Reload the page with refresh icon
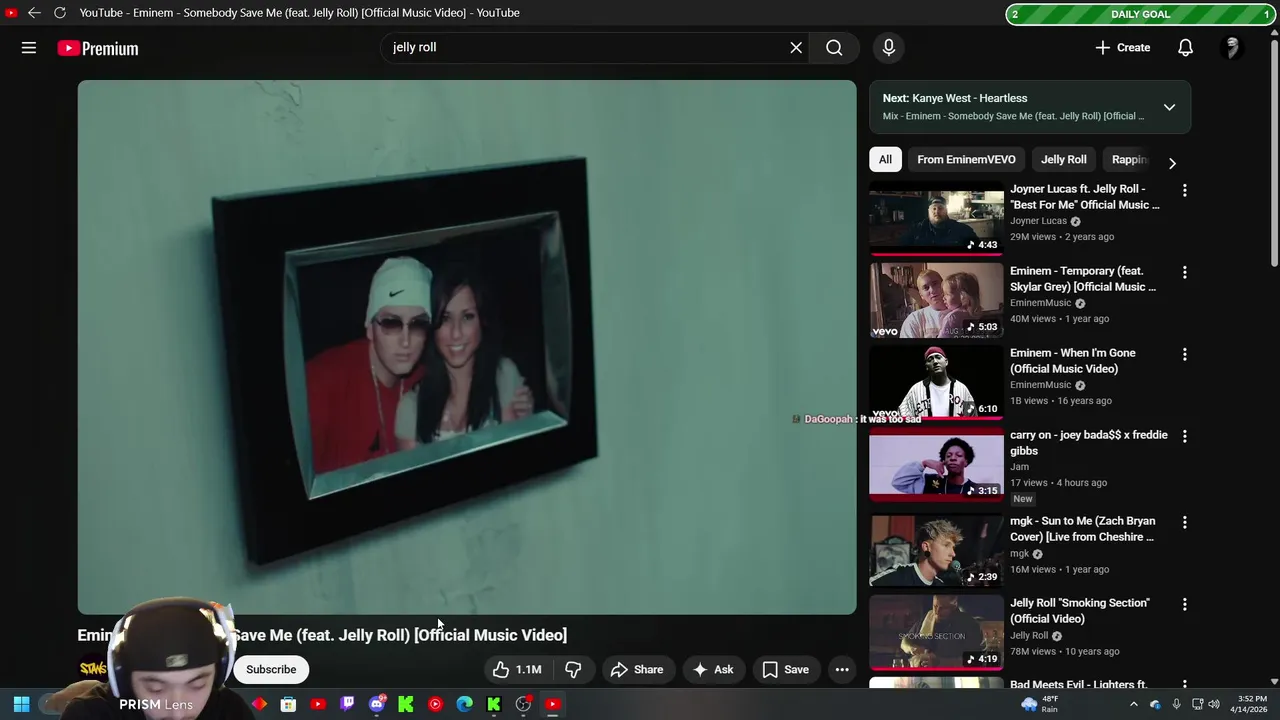Image resolution: width=1280 pixels, height=720 pixels. coord(60,13)
